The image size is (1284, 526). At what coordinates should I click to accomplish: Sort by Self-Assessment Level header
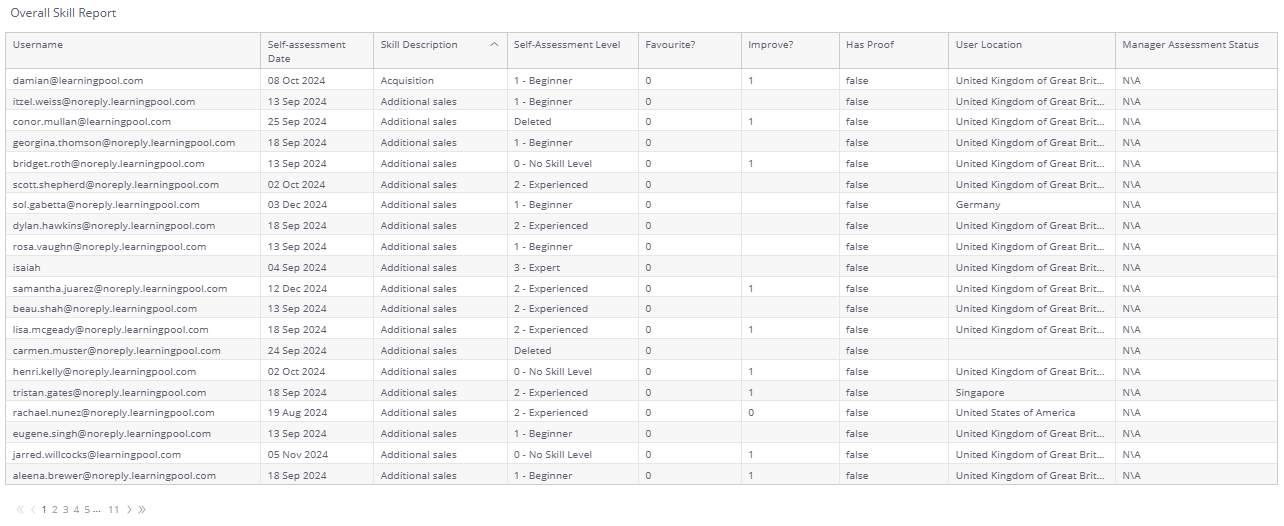567,45
